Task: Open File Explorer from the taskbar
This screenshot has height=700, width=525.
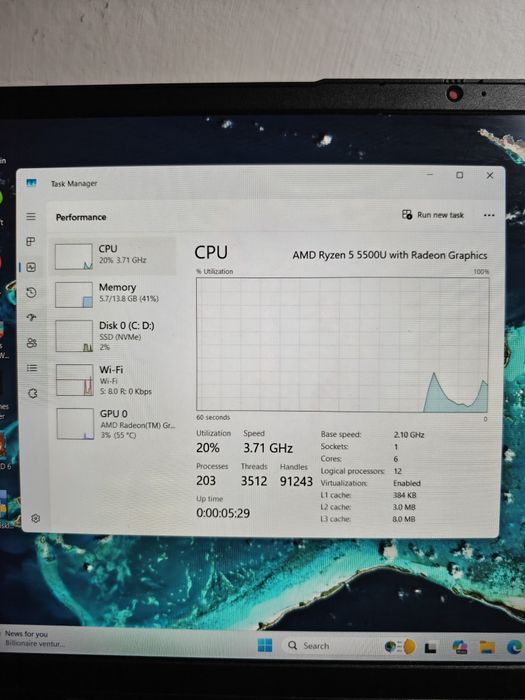Action: 487,647
